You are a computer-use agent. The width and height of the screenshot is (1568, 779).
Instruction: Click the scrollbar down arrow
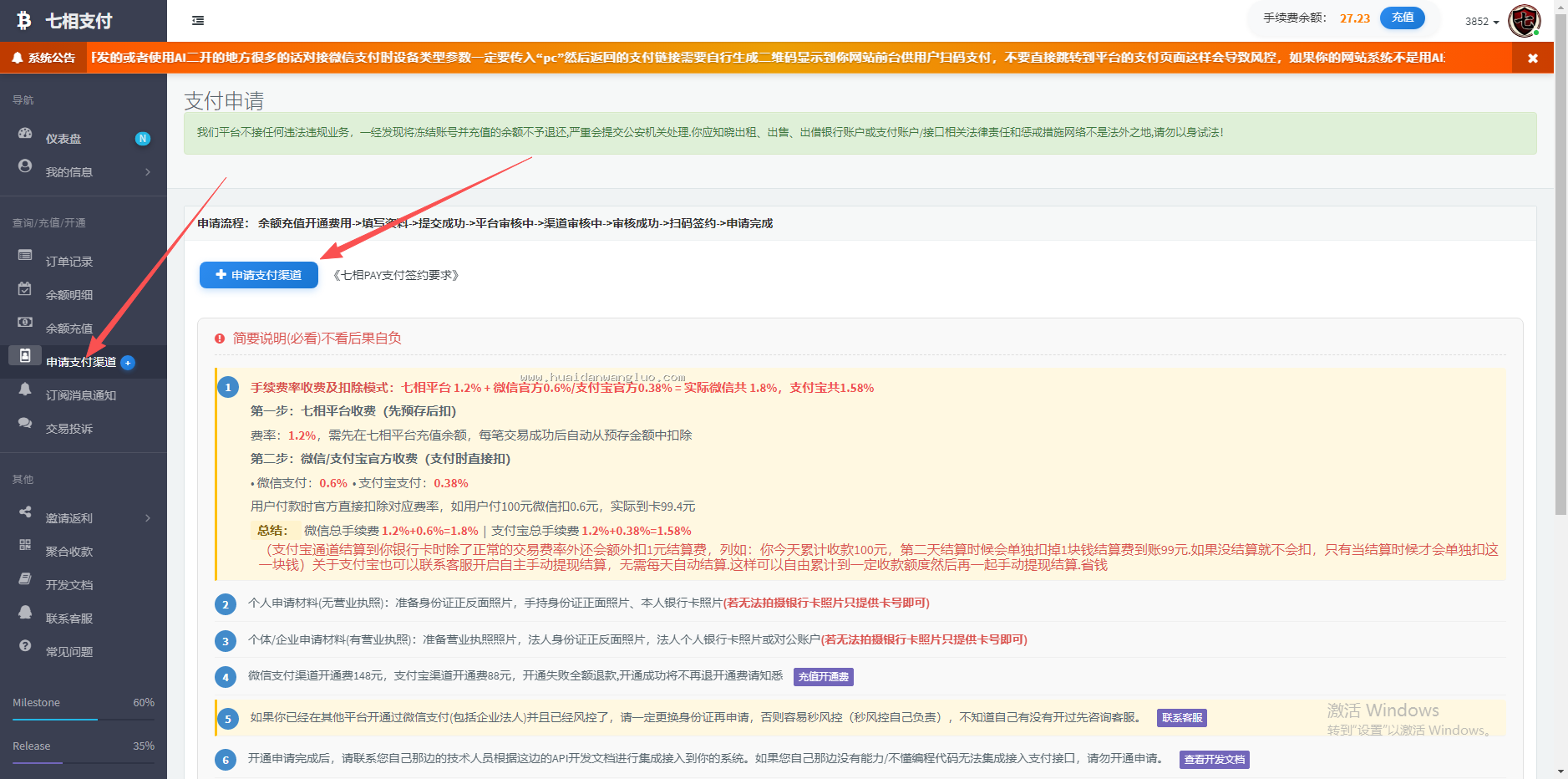click(x=1560, y=771)
